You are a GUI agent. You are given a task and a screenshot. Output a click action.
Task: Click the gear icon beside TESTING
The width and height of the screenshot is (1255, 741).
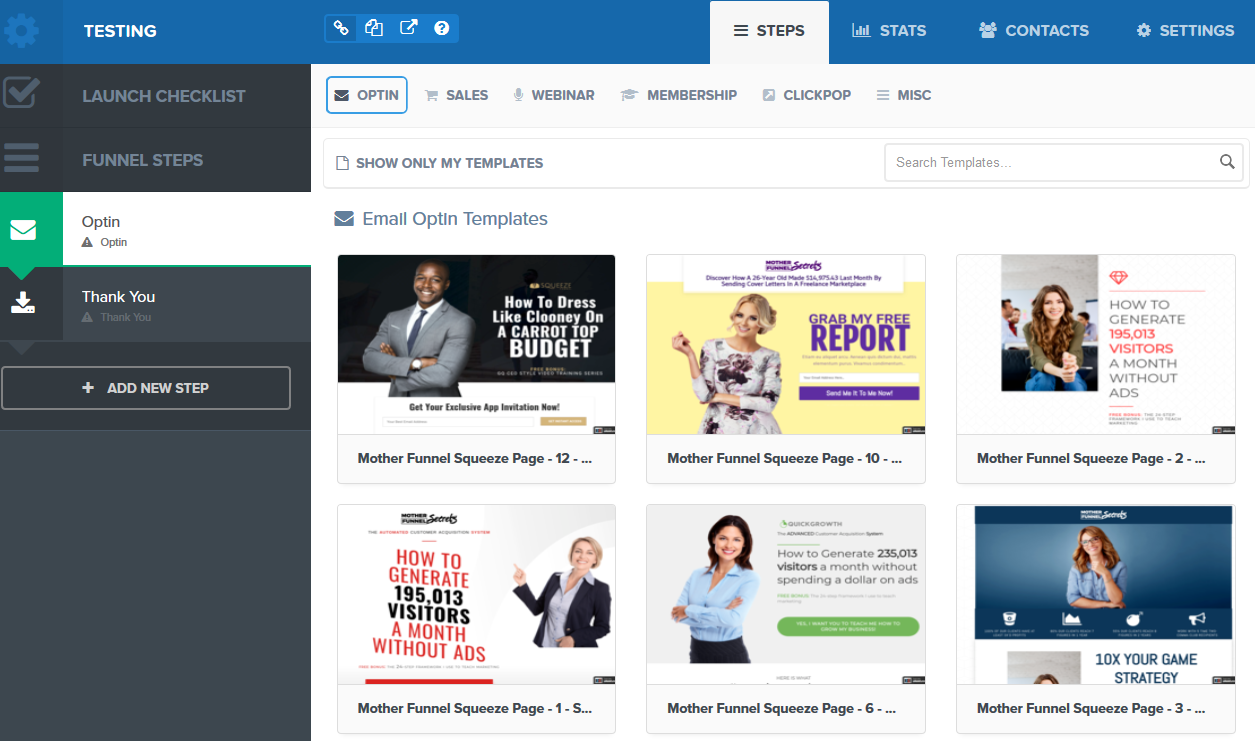[x=22, y=30]
